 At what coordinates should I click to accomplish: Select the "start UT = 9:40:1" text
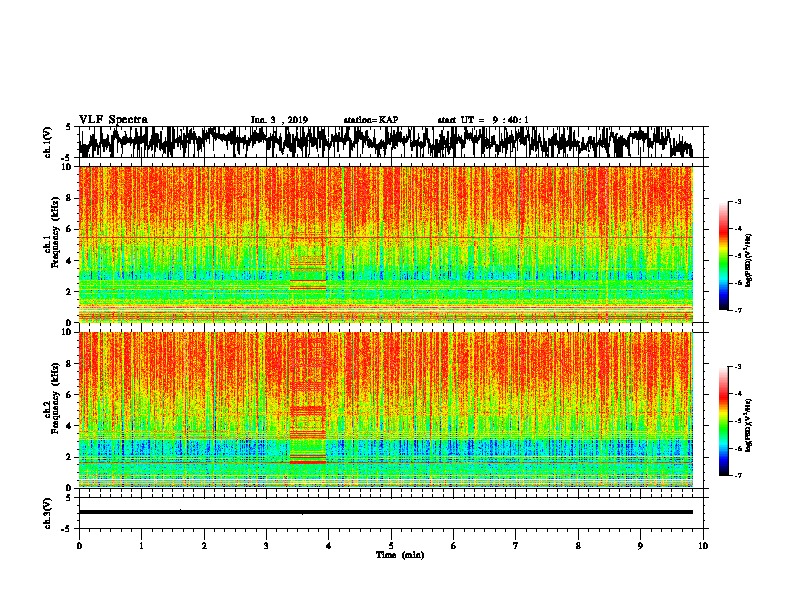[x=483, y=120]
